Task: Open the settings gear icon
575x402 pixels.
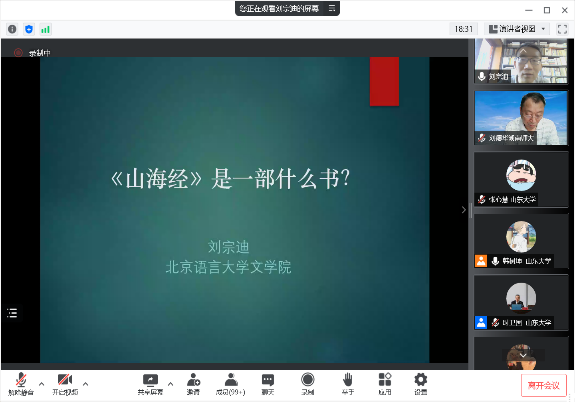Action: coord(421,384)
